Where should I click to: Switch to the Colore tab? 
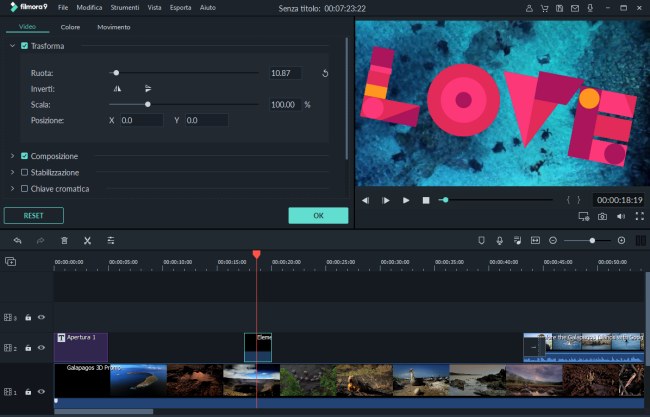point(70,27)
